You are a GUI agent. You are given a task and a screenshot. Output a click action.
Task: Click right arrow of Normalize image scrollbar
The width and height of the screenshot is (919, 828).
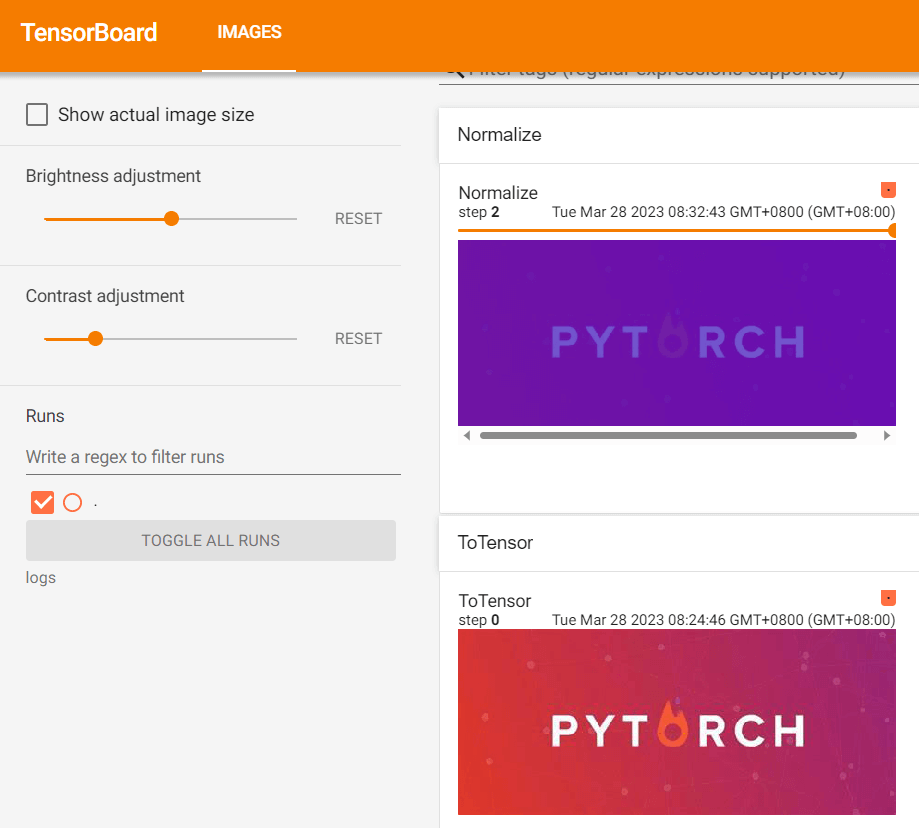pyautogui.click(x=887, y=435)
